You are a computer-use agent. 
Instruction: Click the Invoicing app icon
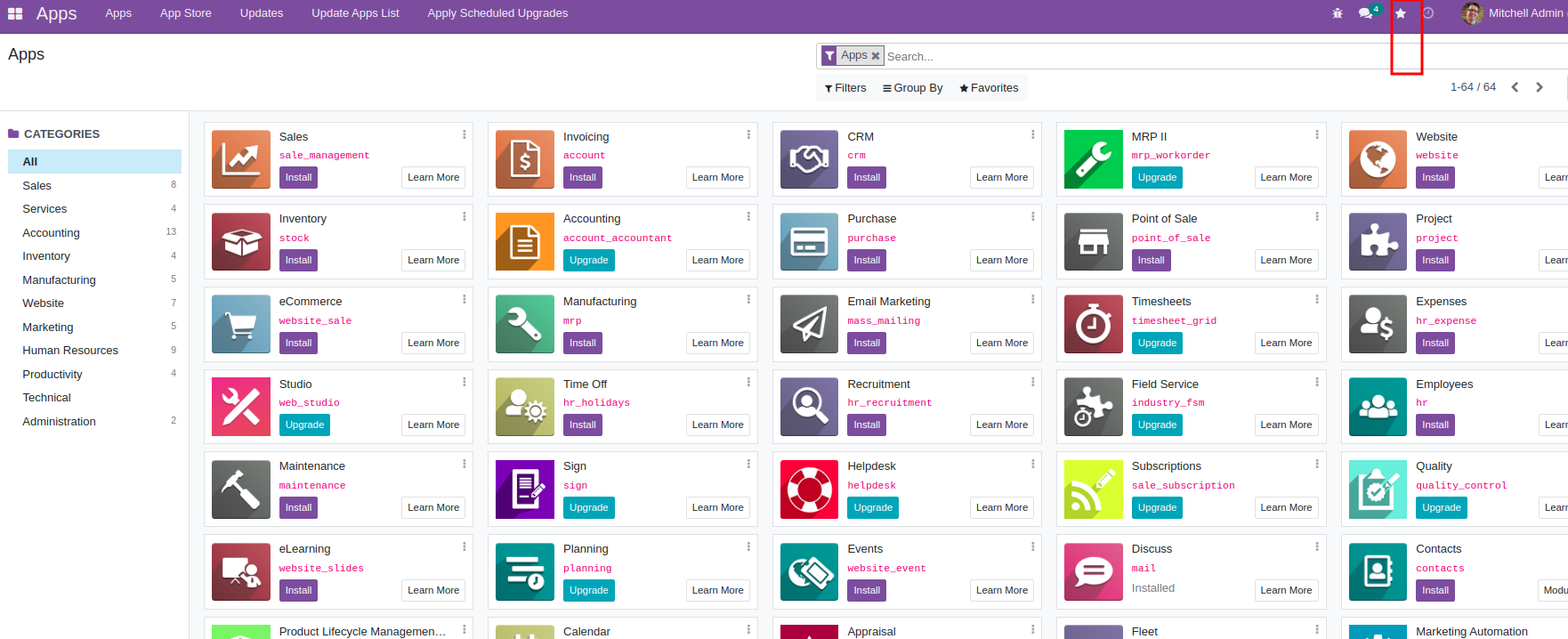(525, 159)
